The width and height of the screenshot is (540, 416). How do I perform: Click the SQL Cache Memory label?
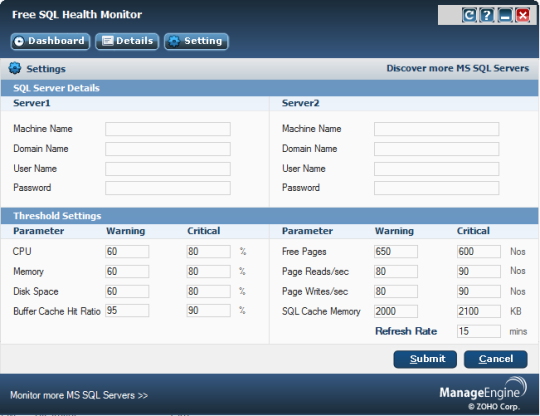(321, 311)
